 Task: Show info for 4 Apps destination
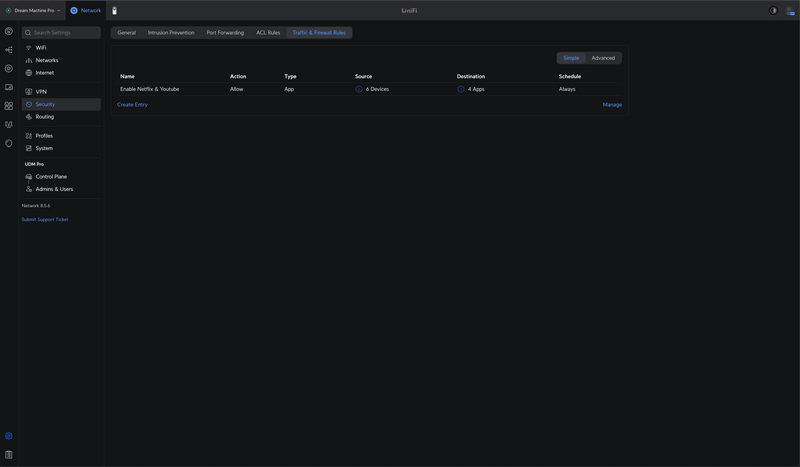tap(461, 89)
